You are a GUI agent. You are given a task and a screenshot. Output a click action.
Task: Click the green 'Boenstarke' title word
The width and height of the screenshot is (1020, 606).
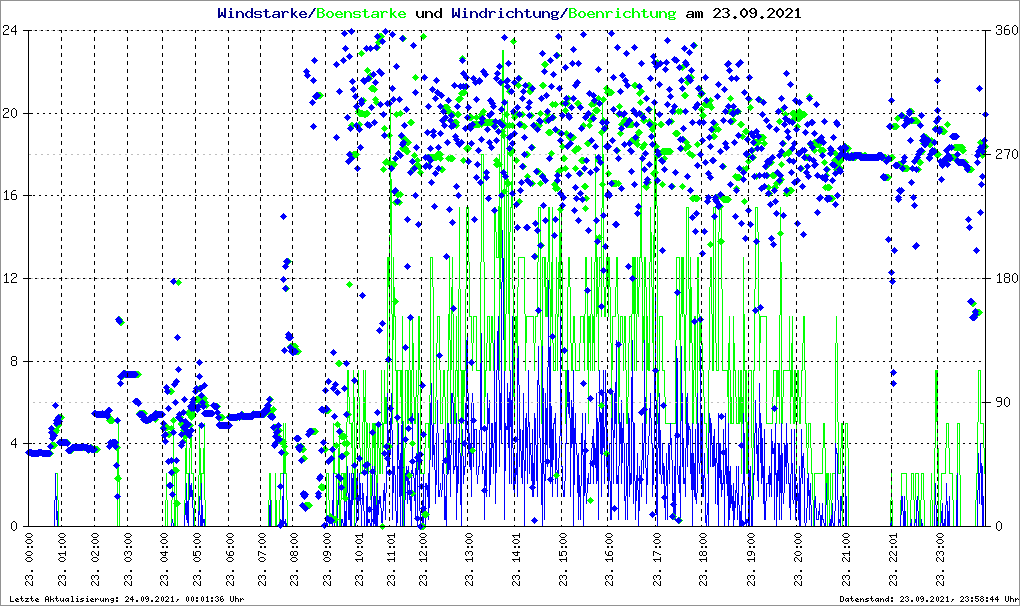(361, 14)
